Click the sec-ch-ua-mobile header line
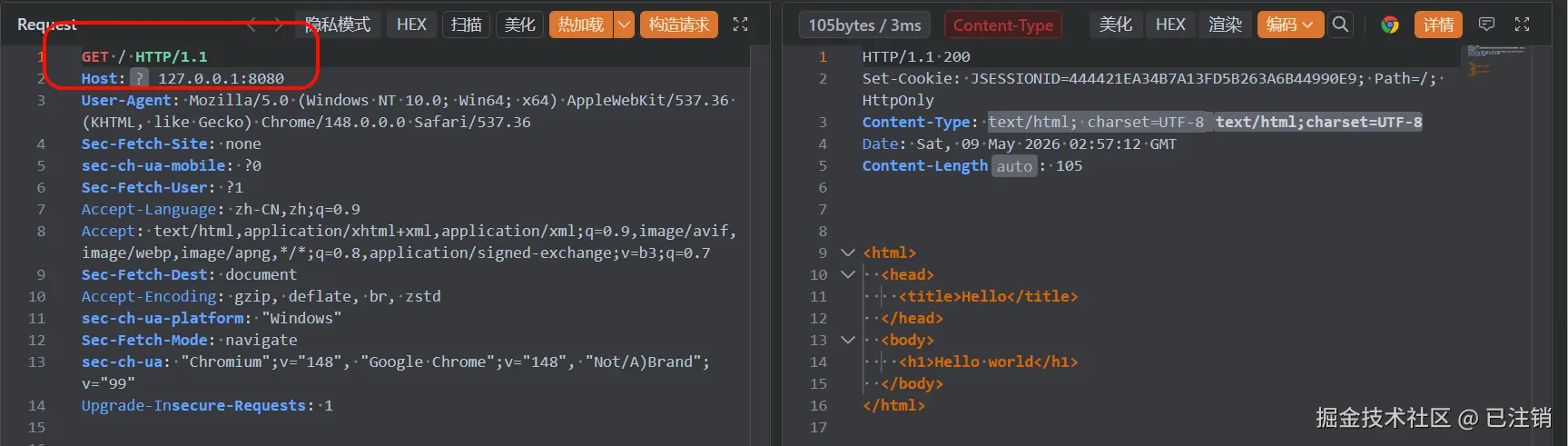1568x446 pixels. pyautogui.click(x=171, y=165)
